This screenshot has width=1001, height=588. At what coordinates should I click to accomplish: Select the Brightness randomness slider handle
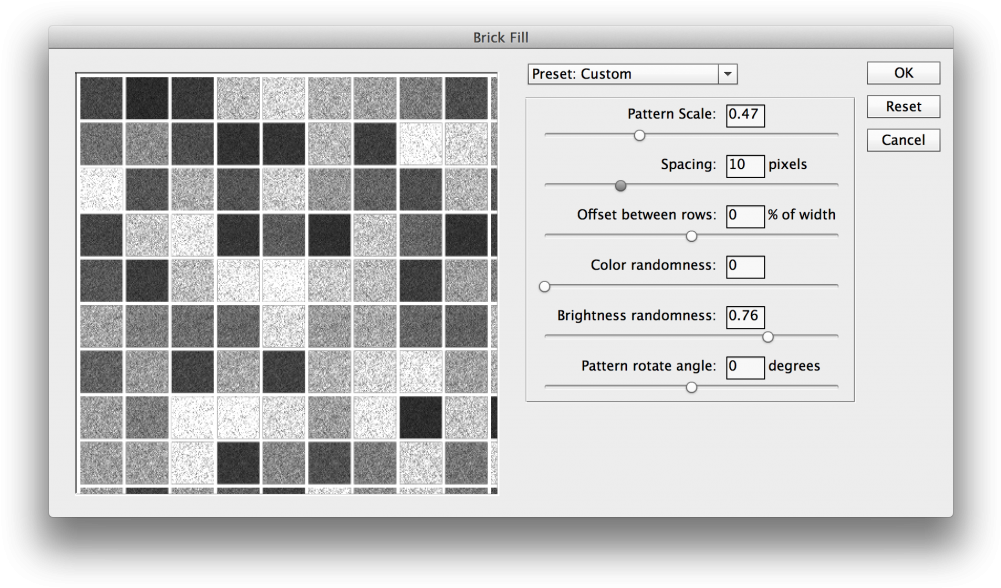pos(767,337)
